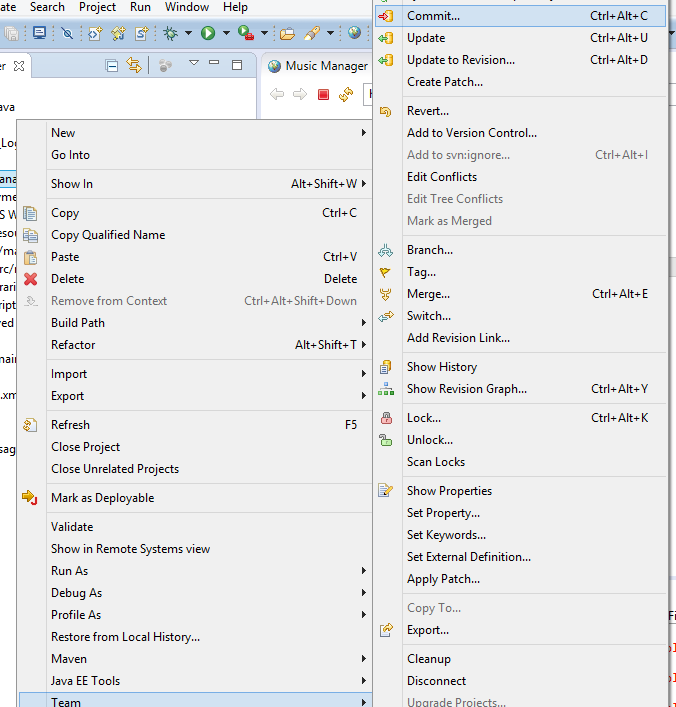
Task: Expand the Maven submenu
Action: 363,659
